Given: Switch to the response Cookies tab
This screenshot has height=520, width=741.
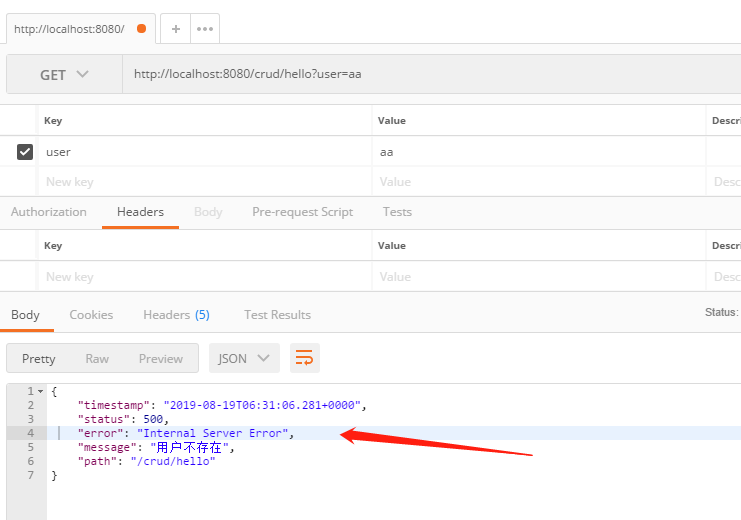Looking at the screenshot, I should pos(91,315).
